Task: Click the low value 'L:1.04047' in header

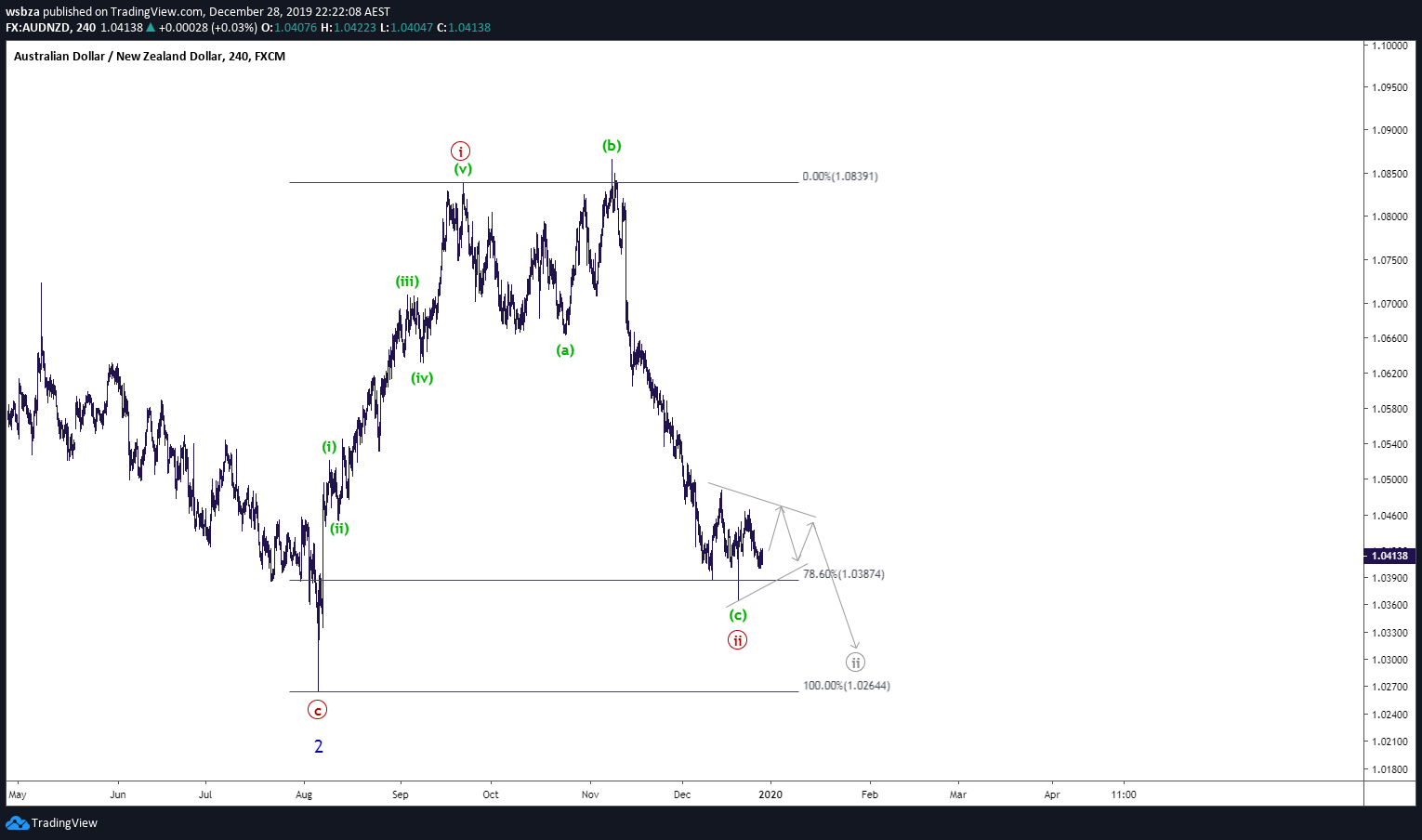Action: coord(406,28)
